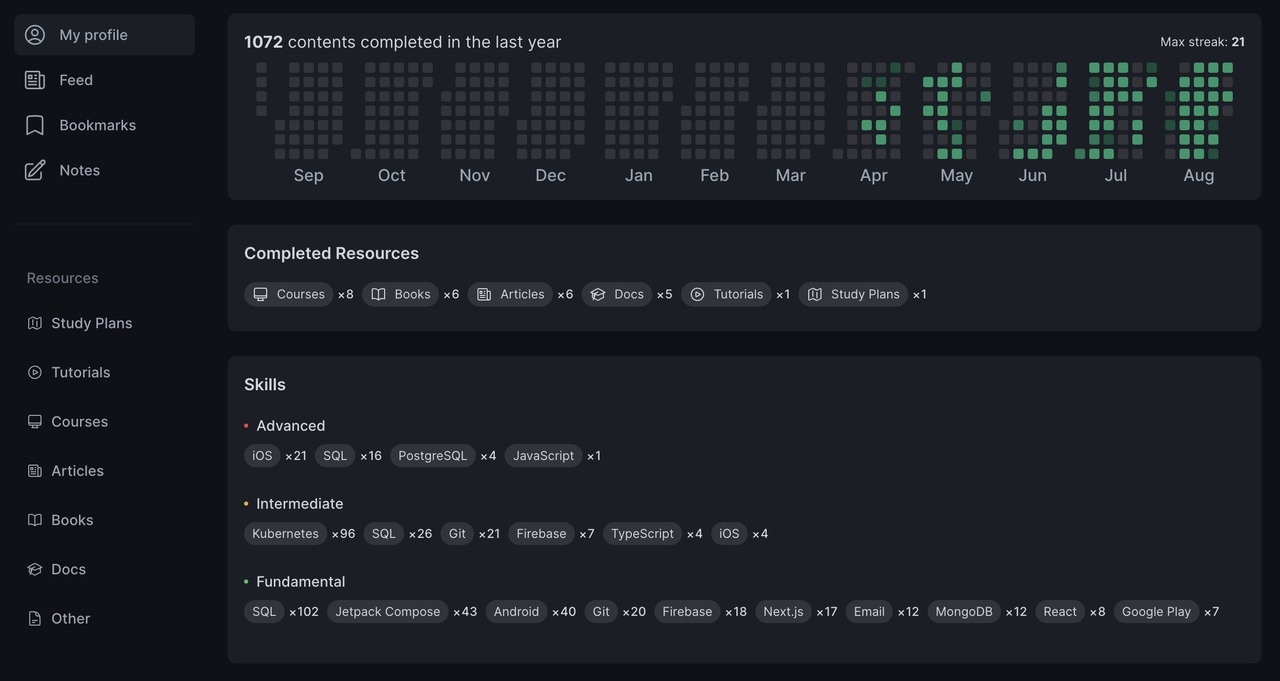The height and width of the screenshot is (681, 1280).
Task: Click the Max streak: 21 label
Action: click(1202, 42)
